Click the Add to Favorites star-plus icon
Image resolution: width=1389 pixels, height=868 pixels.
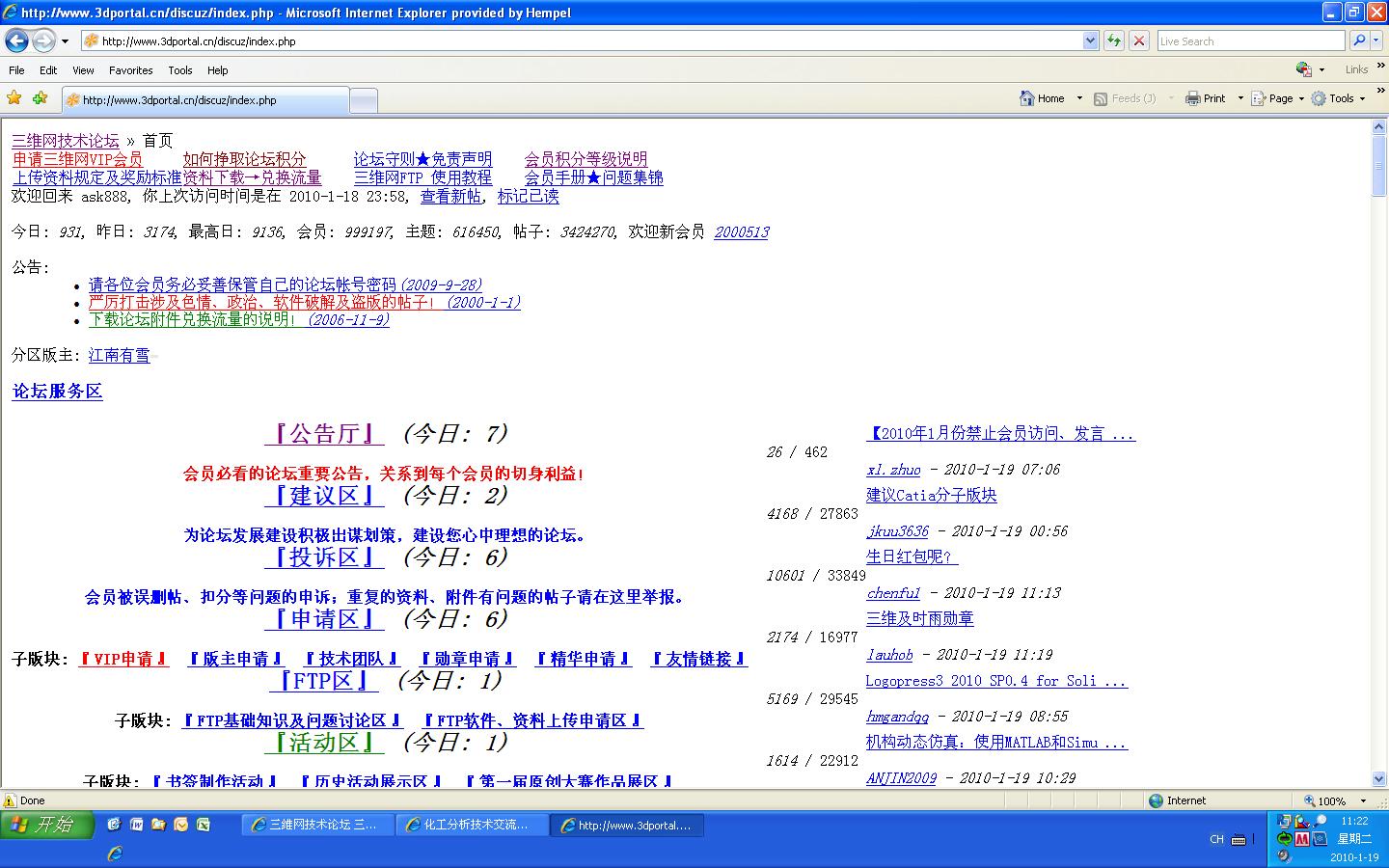40,98
